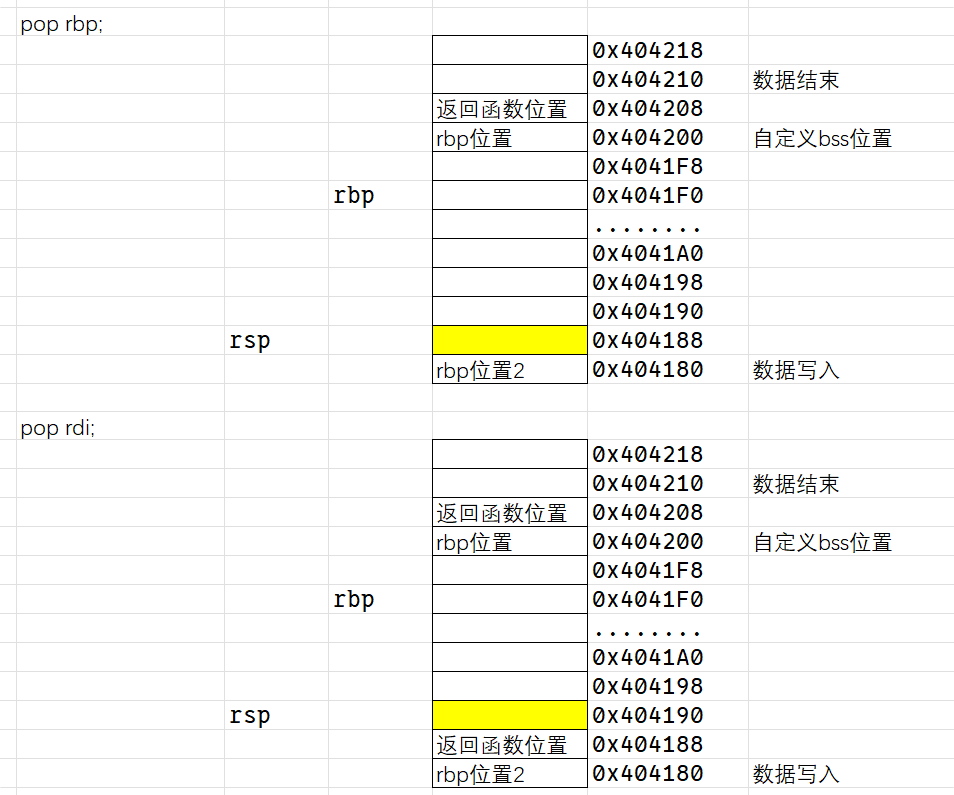Click 自定义bss位置 label in the pop rbp diagram

coord(823,138)
